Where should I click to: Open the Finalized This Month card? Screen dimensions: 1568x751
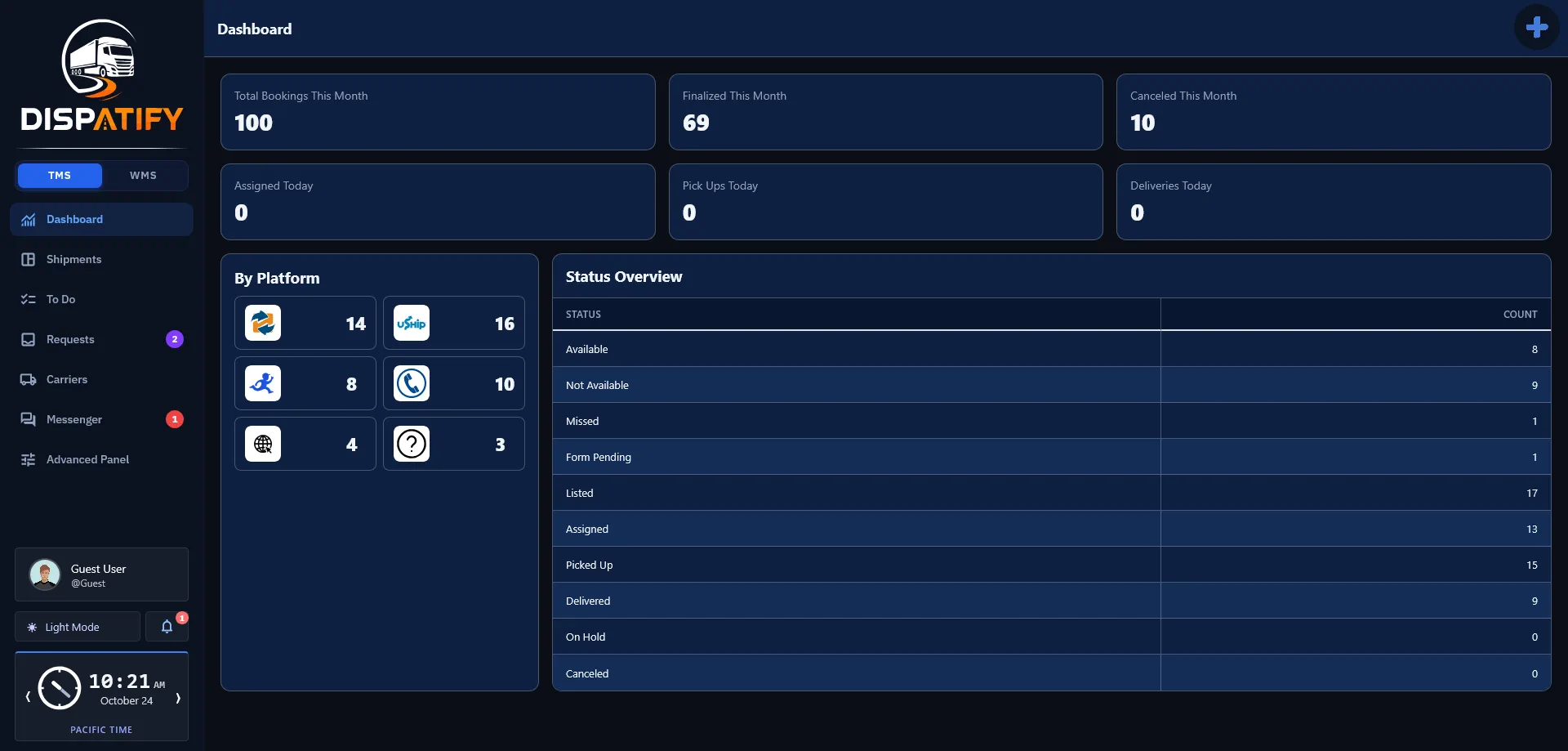(886, 112)
